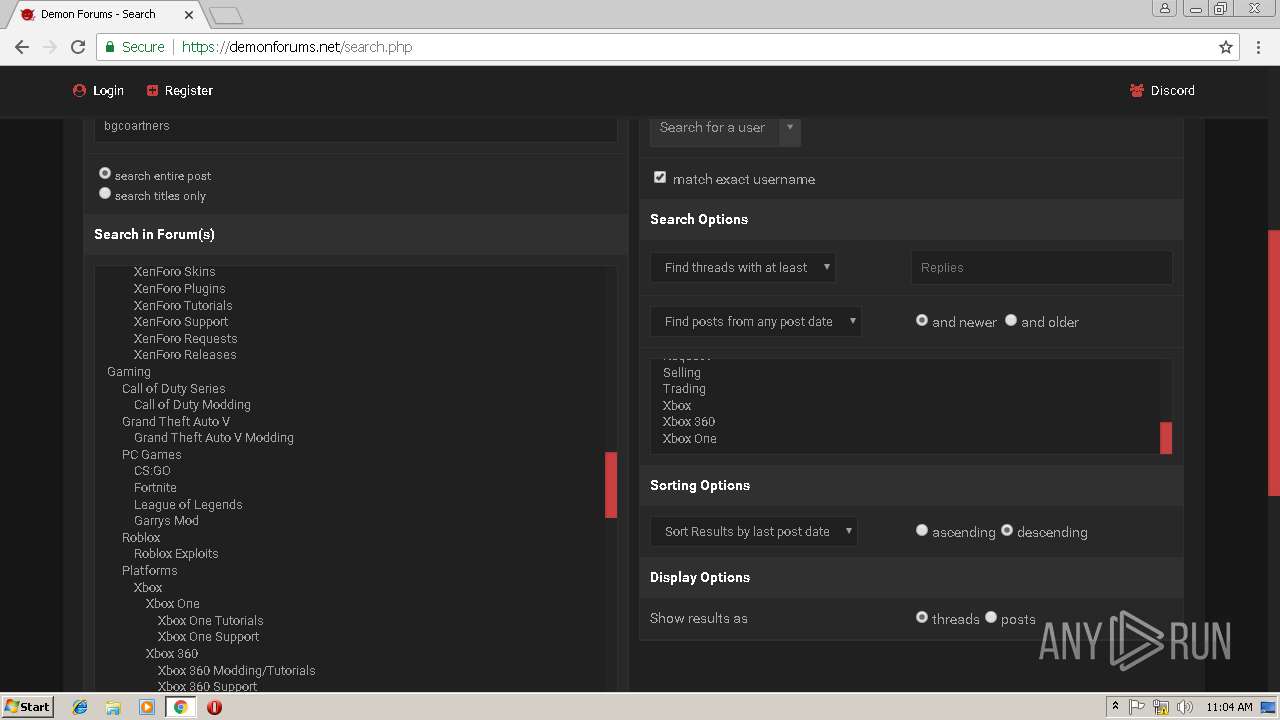Select Call of Duty Modding forum
This screenshot has width=1280, height=720.
(192, 404)
